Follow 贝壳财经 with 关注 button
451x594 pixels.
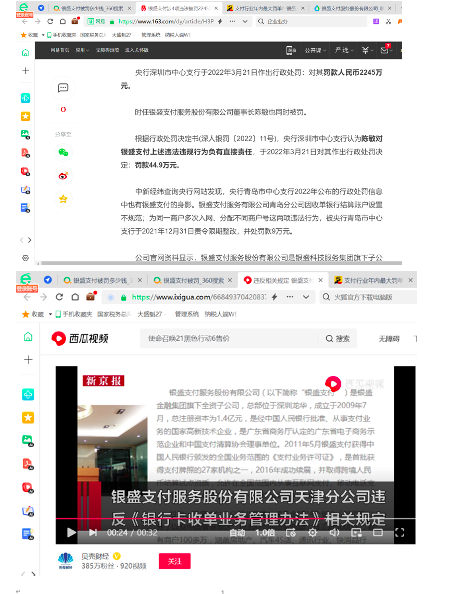(x=175, y=561)
